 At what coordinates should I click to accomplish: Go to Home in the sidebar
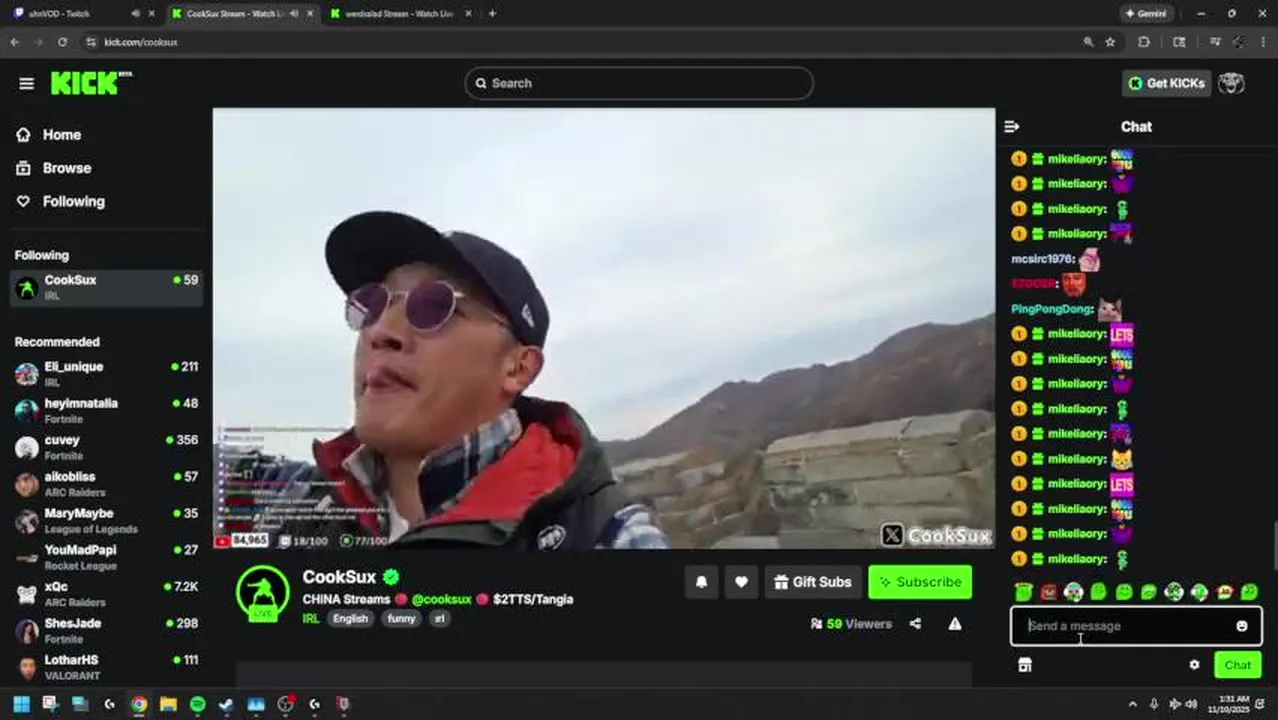pos(61,135)
